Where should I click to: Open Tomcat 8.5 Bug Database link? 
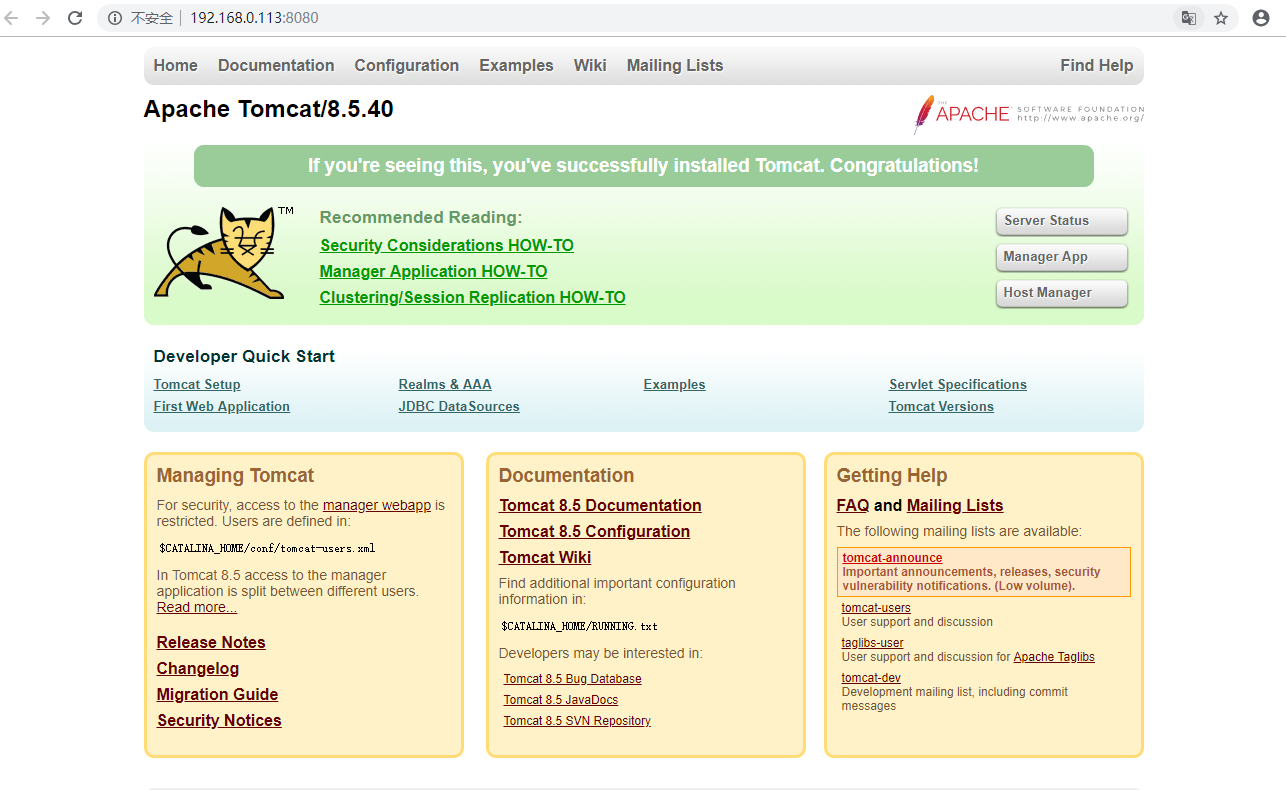[x=573, y=679]
